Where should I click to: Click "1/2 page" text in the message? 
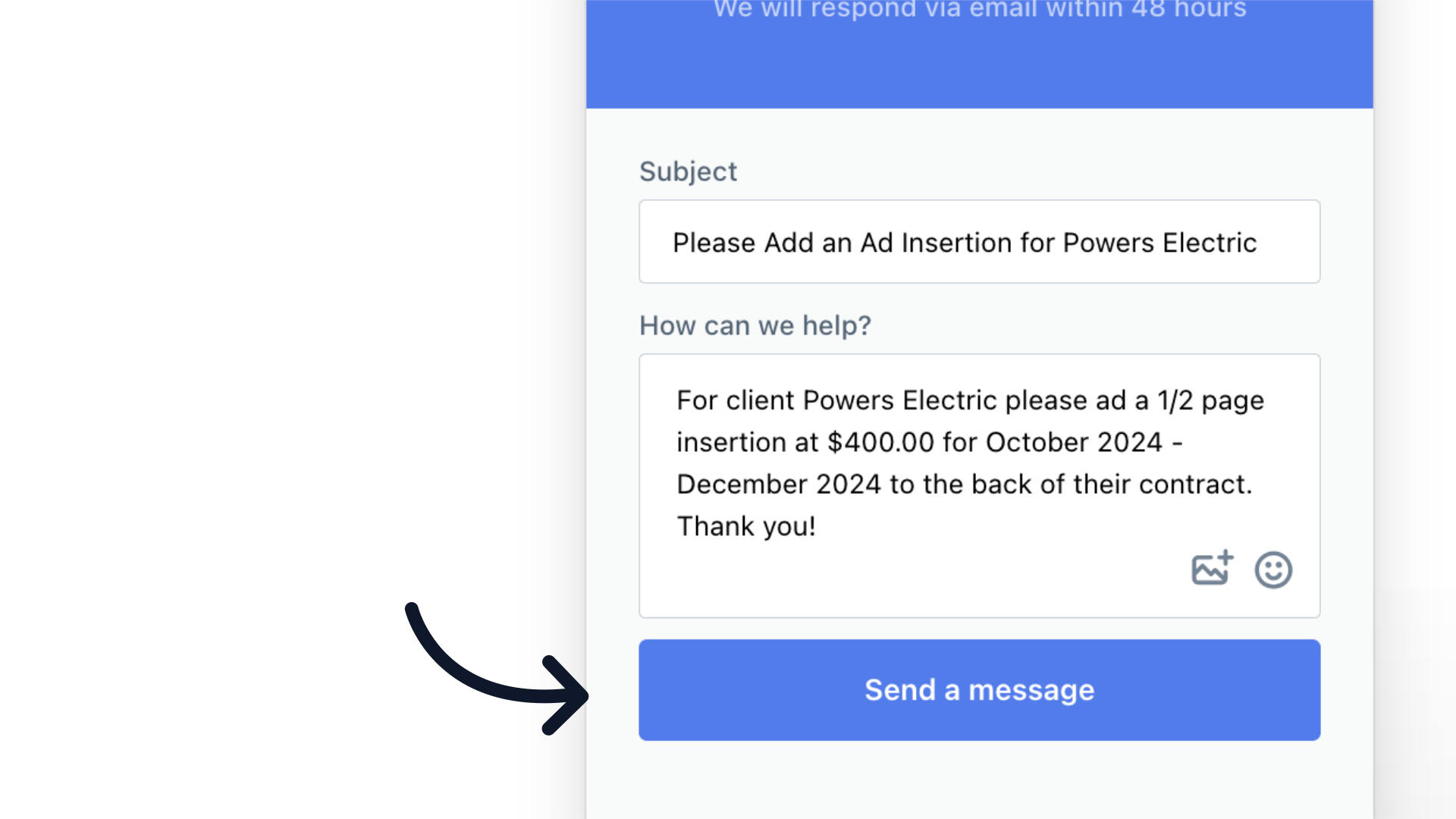click(1210, 401)
